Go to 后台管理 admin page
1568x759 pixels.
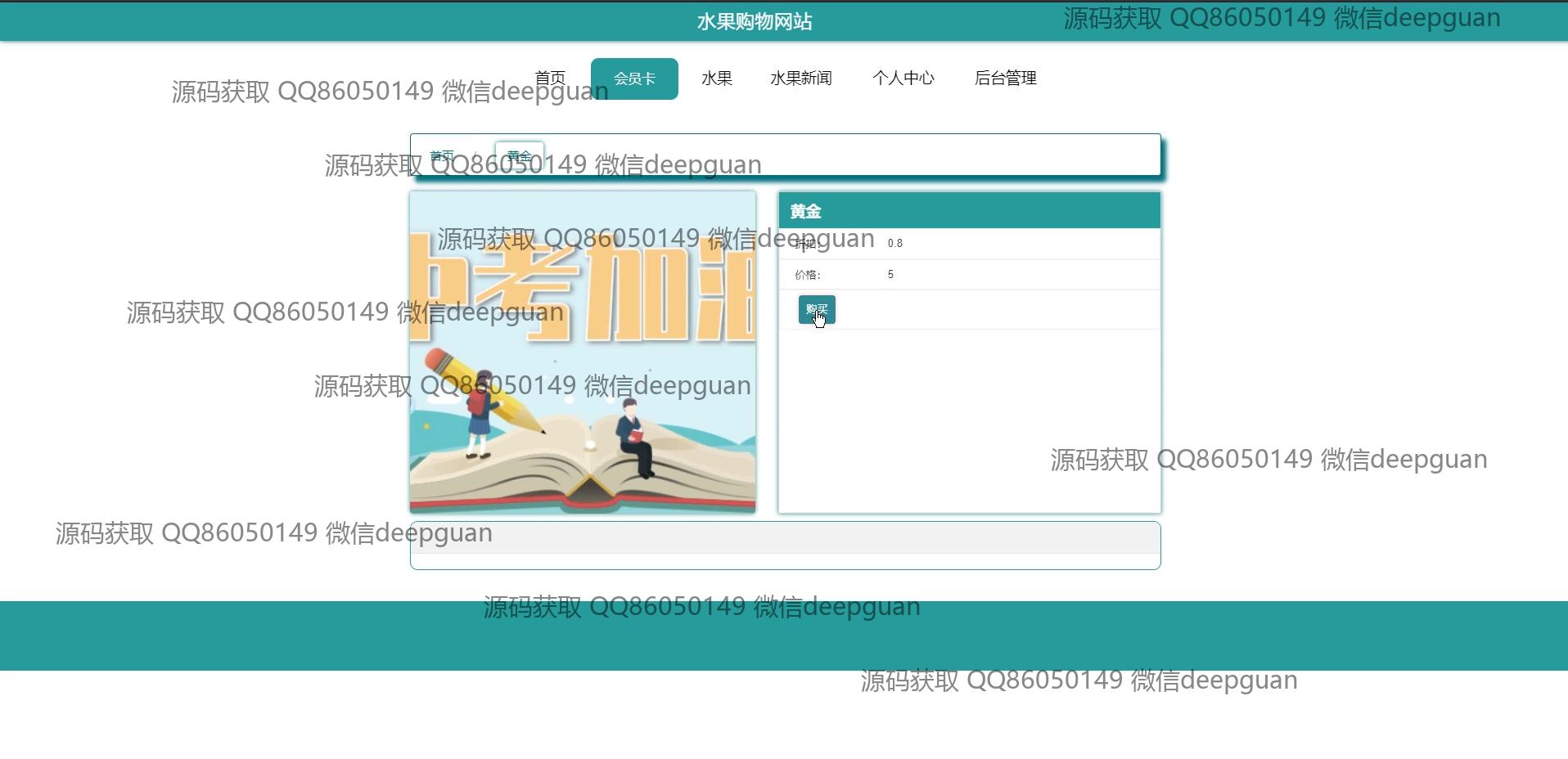point(1005,79)
